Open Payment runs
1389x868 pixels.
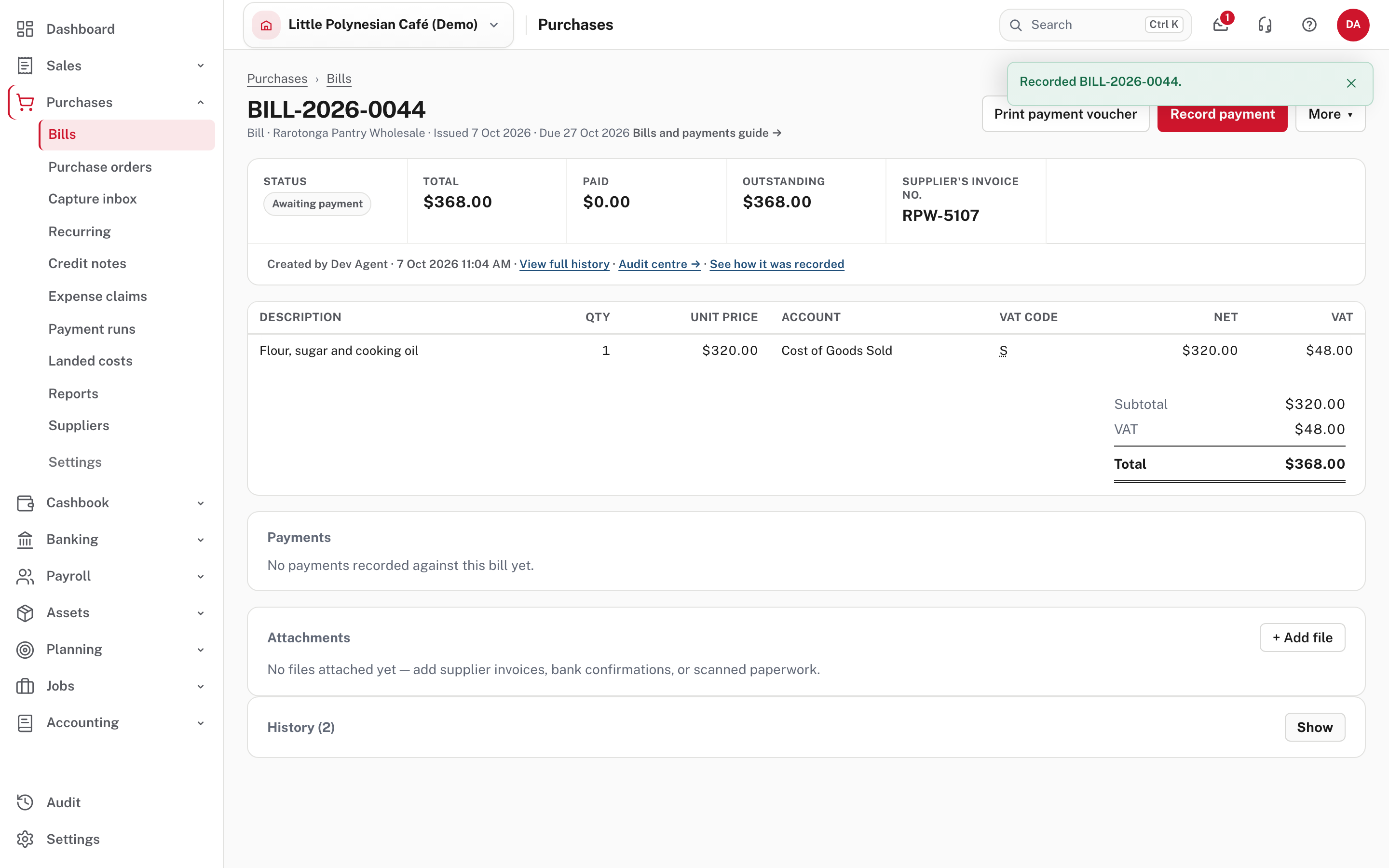pyautogui.click(x=92, y=329)
